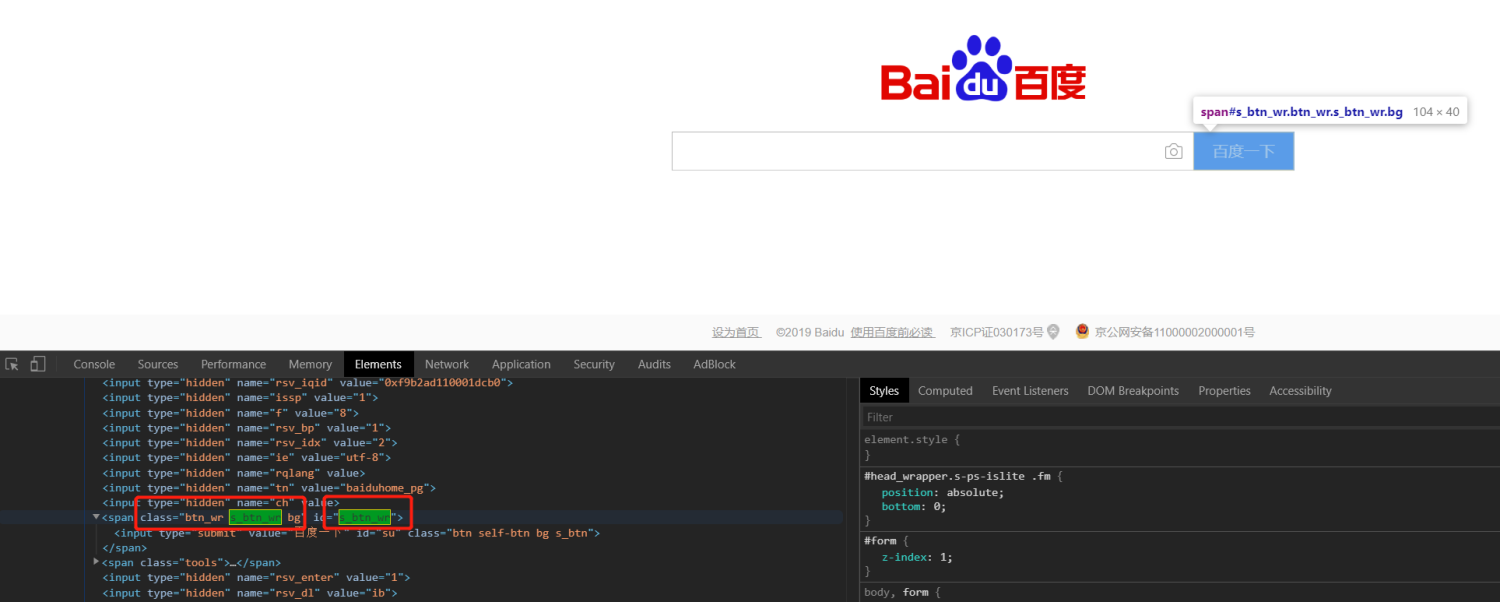
Task: Follow the 设为首页 footer link
Action: [736, 332]
